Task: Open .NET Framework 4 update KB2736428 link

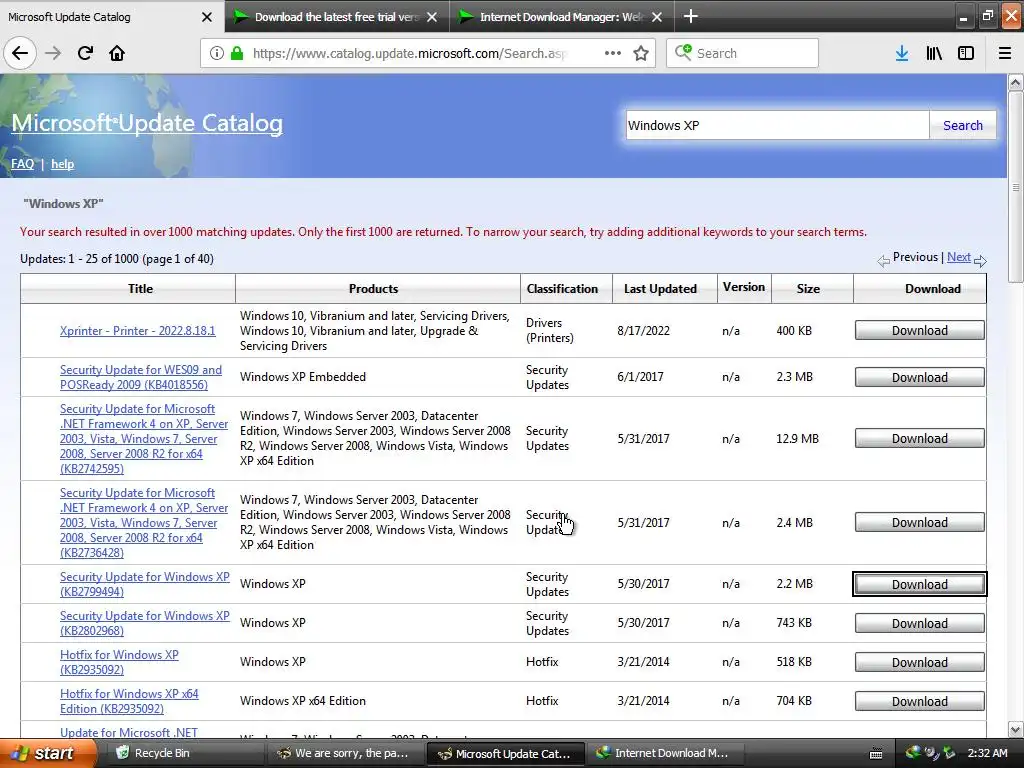Action: pyautogui.click(x=144, y=522)
